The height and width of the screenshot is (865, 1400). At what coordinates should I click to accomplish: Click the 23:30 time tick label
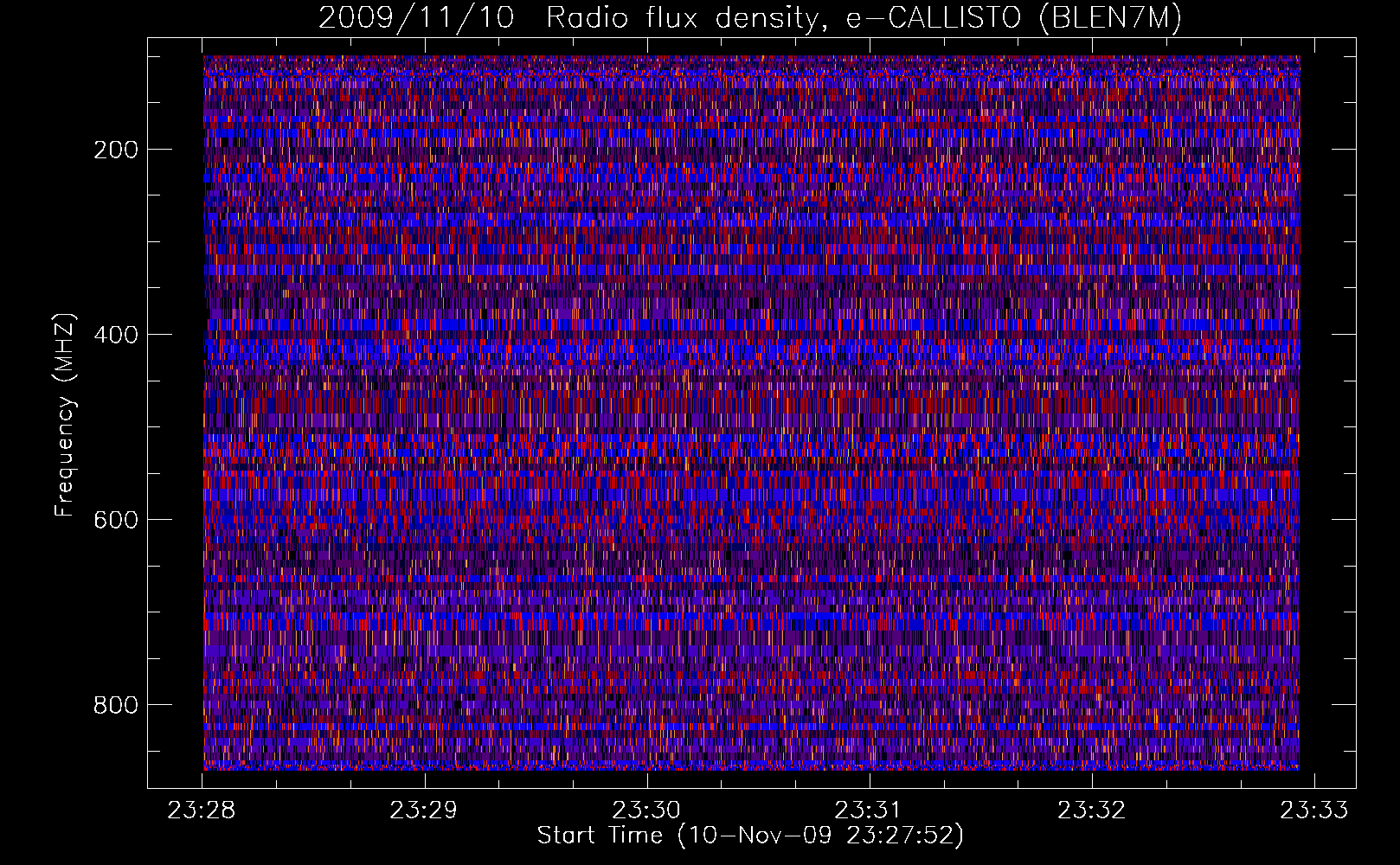point(646,811)
